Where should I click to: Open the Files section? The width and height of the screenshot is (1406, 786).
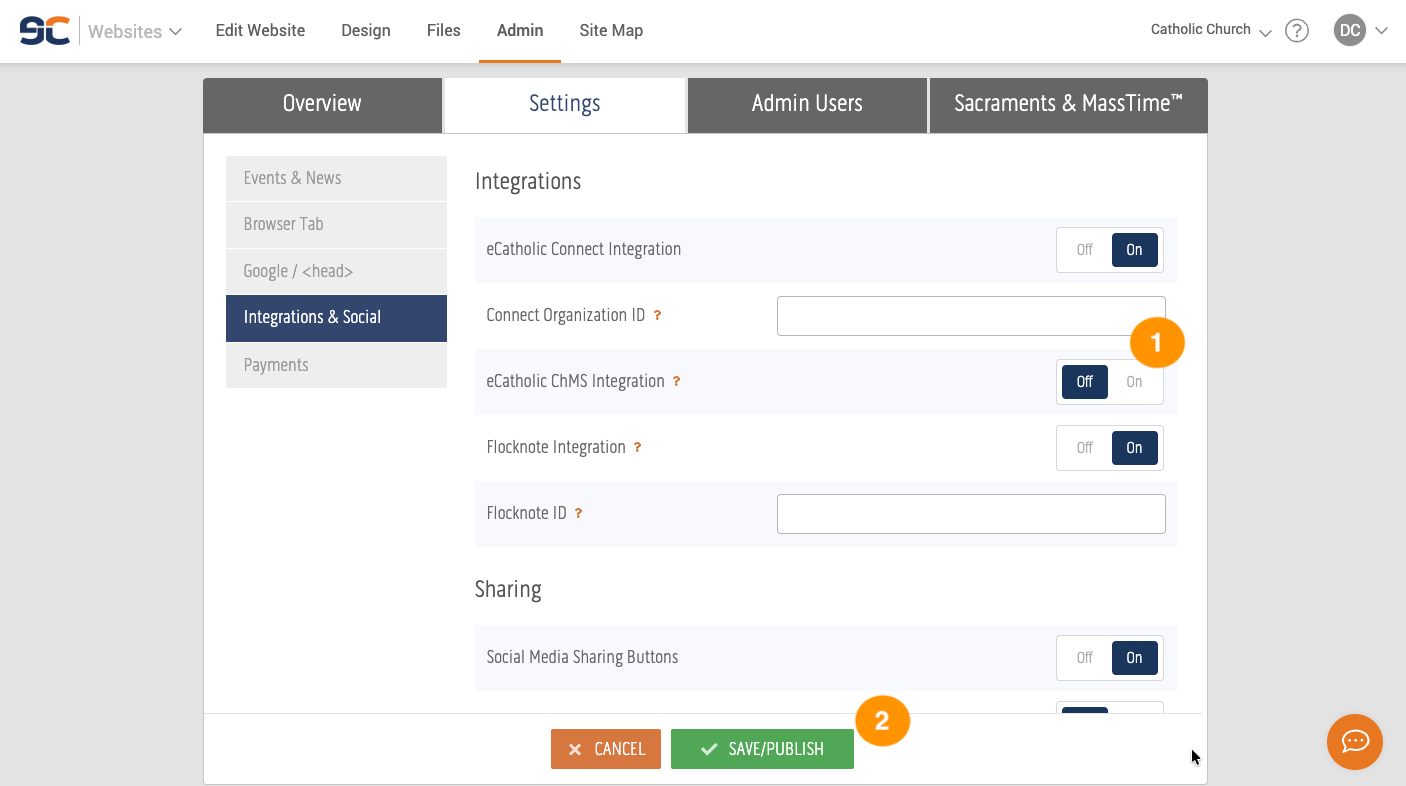coord(443,30)
